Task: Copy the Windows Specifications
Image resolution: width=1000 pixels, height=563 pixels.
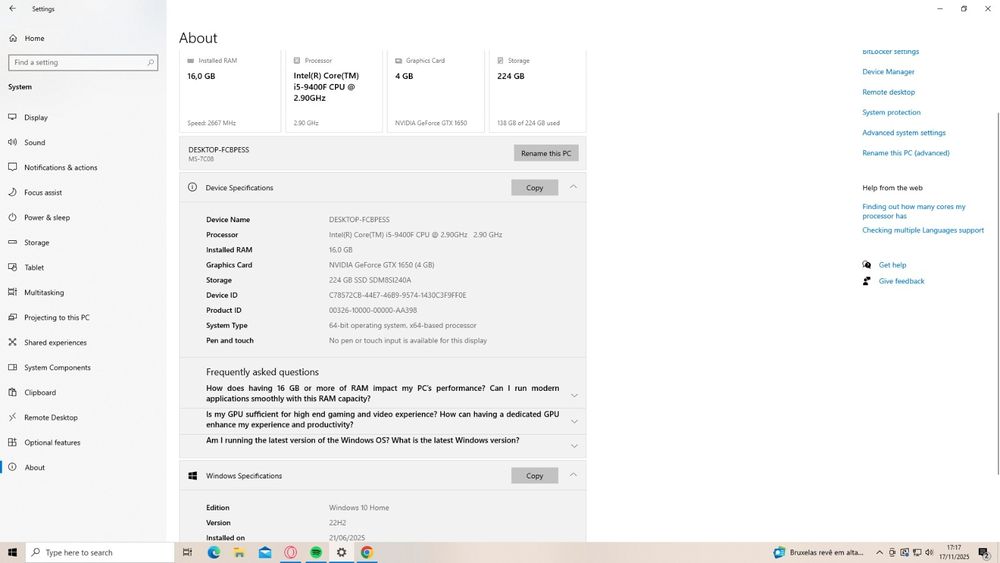Action: point(534,476)
